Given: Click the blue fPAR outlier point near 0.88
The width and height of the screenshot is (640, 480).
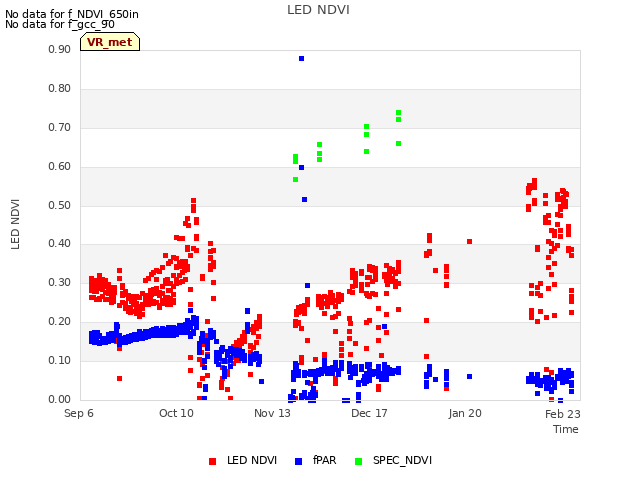Looking at the screenshot, I should [301, 59].
